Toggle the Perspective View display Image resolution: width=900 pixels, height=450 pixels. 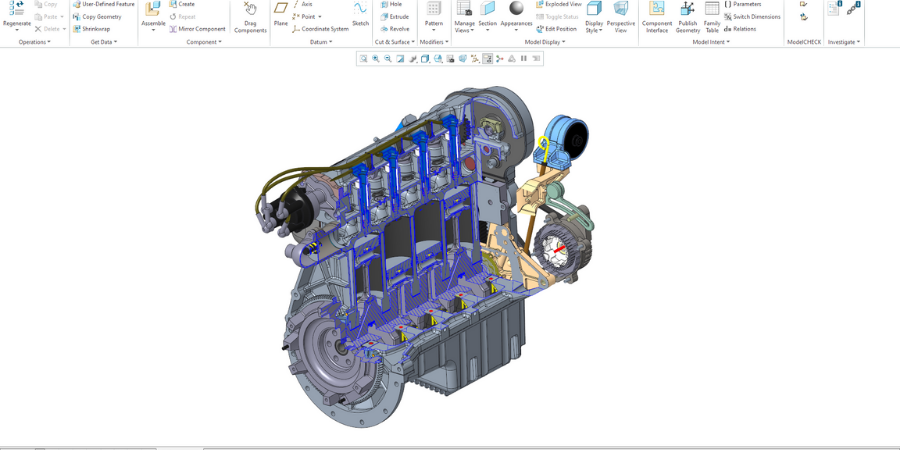pos(621,10)
